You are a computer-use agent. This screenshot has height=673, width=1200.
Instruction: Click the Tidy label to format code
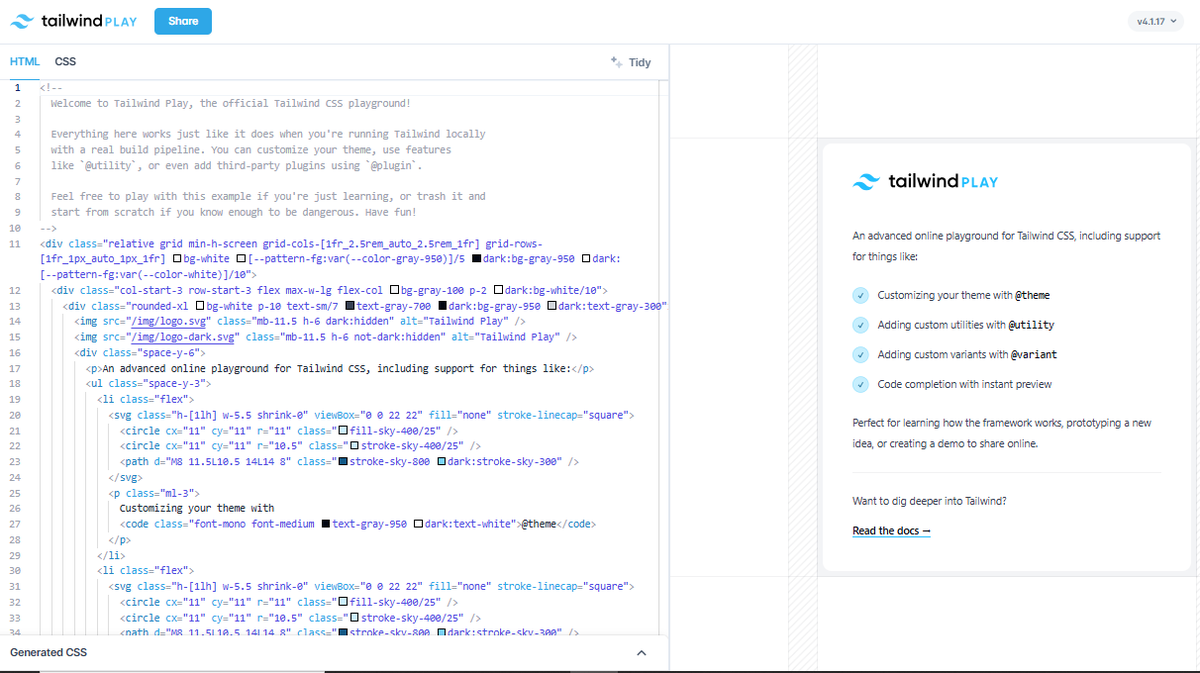(640, 62)
